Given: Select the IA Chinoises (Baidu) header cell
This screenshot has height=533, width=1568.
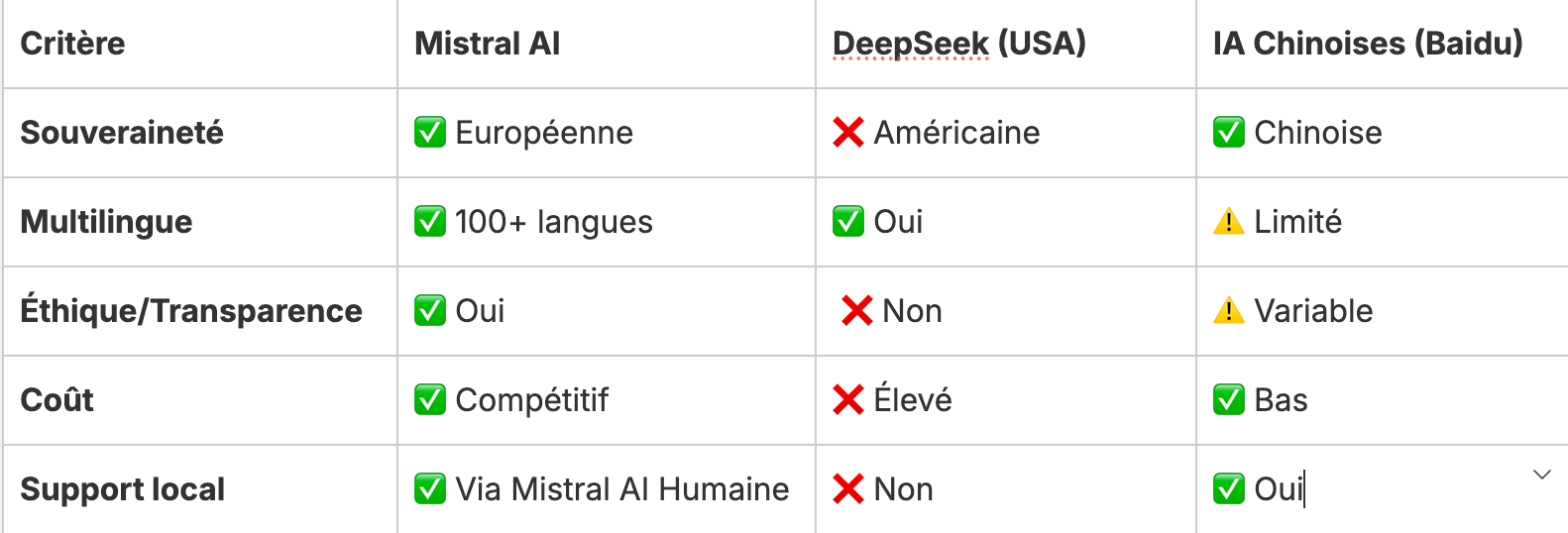Looking at the screenshot, I should [1383, 44].
